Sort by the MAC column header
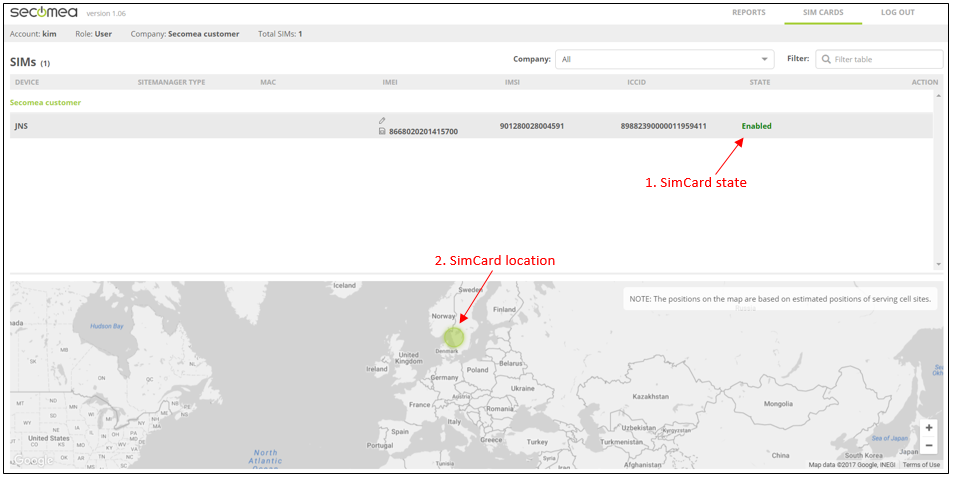 tap(268, 82)
